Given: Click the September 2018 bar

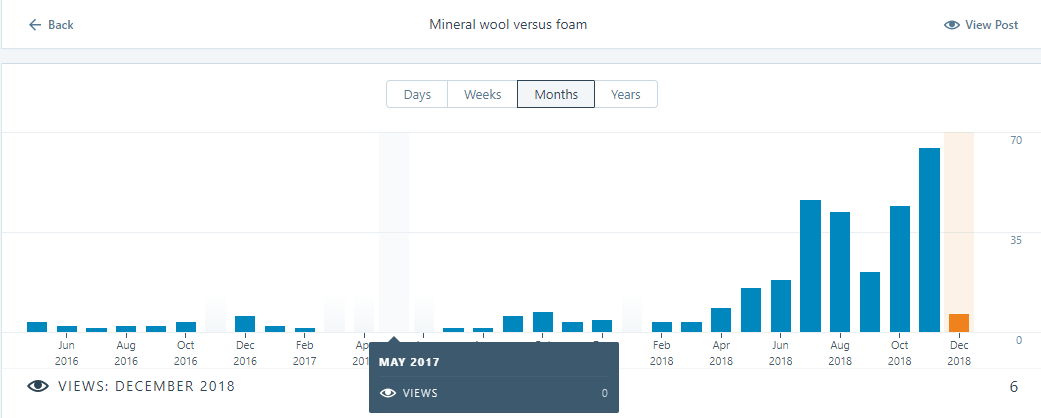Looking at the screenshot, I should pyautogui.click(x=869, y=302).
